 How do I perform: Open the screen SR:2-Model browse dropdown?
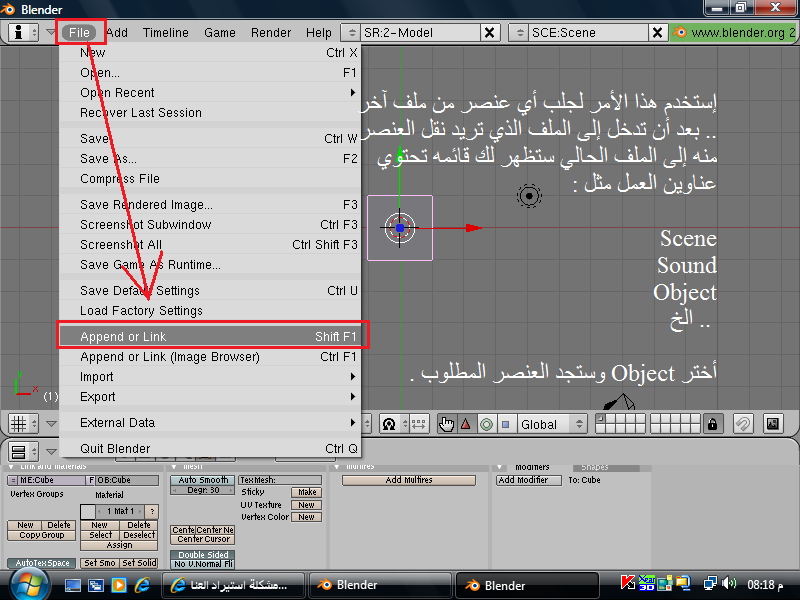pyautogui.click(x=352, y=33)
